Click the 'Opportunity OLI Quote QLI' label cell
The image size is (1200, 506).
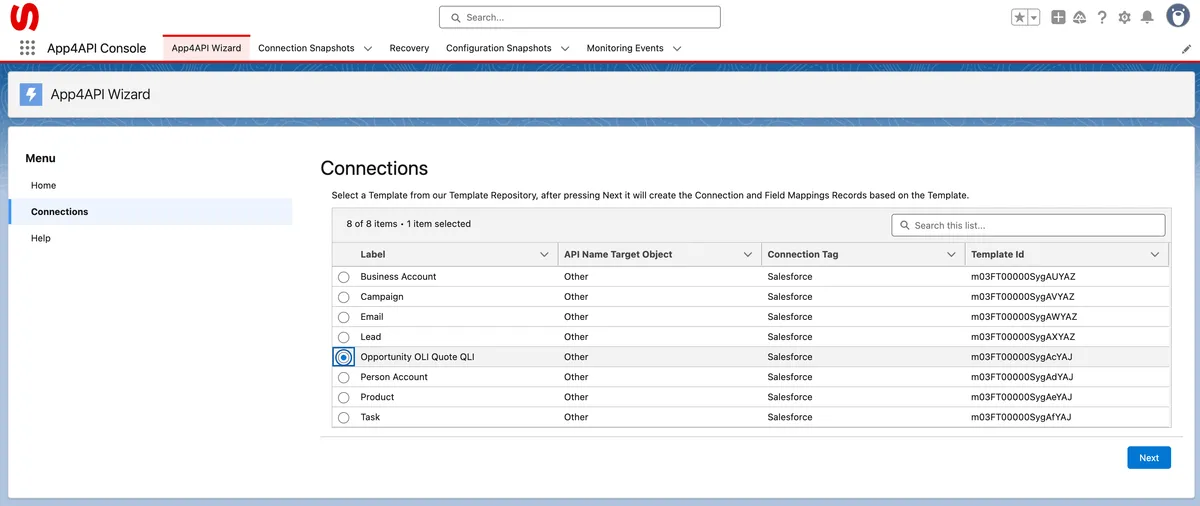tap(417, 357)
